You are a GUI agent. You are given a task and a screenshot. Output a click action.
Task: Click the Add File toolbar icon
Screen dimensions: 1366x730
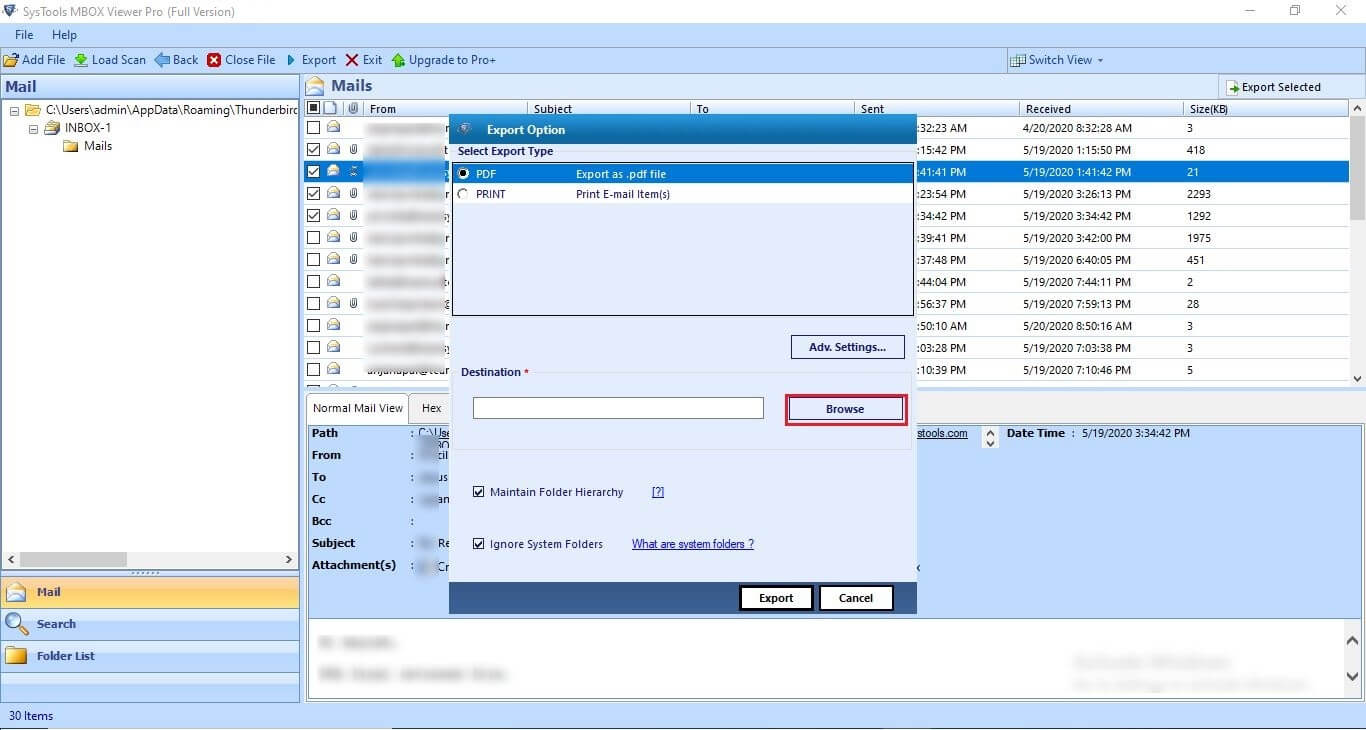coord(11,60)
